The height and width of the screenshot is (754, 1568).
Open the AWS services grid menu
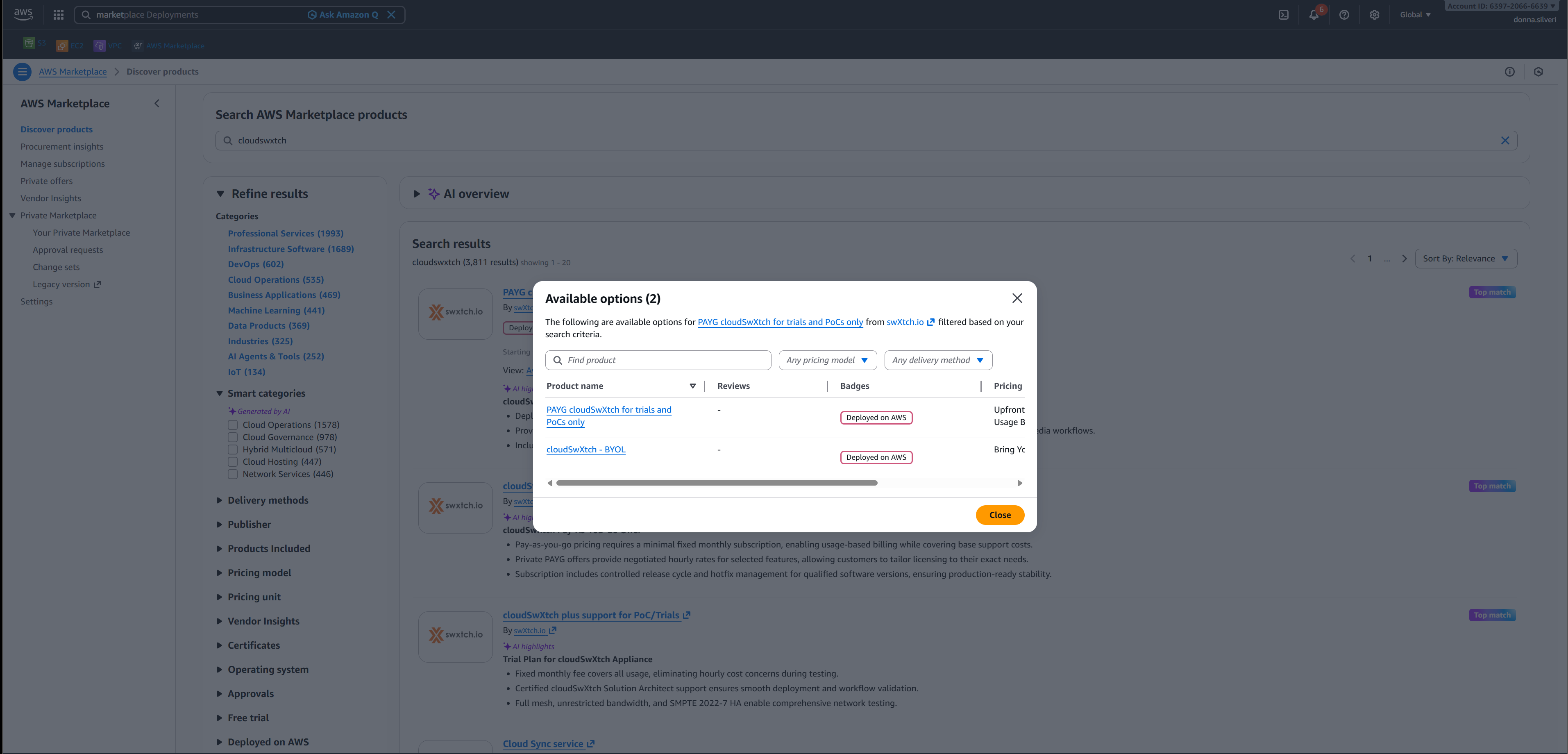(x=59, y=15)
